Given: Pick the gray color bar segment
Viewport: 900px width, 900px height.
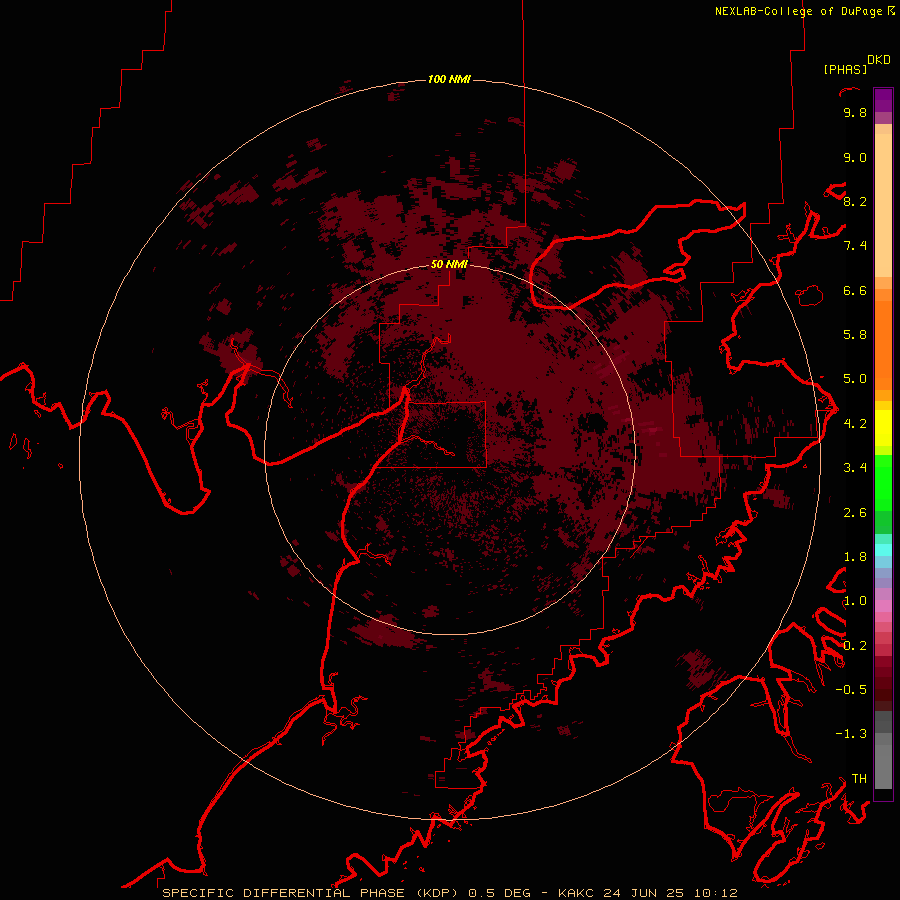Looking at the screenshot, I should 883,766.
